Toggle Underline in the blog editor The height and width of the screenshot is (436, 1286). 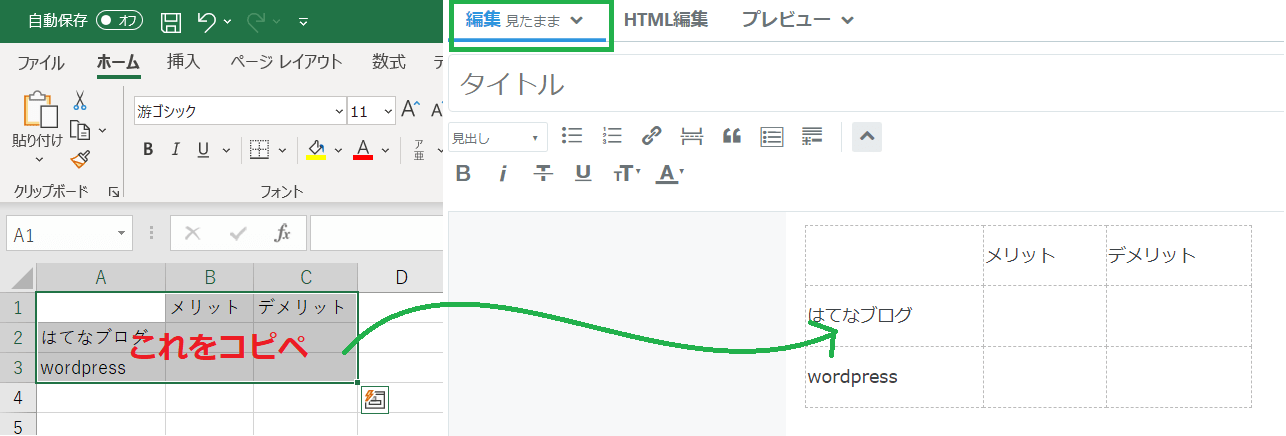pos(583,174)
